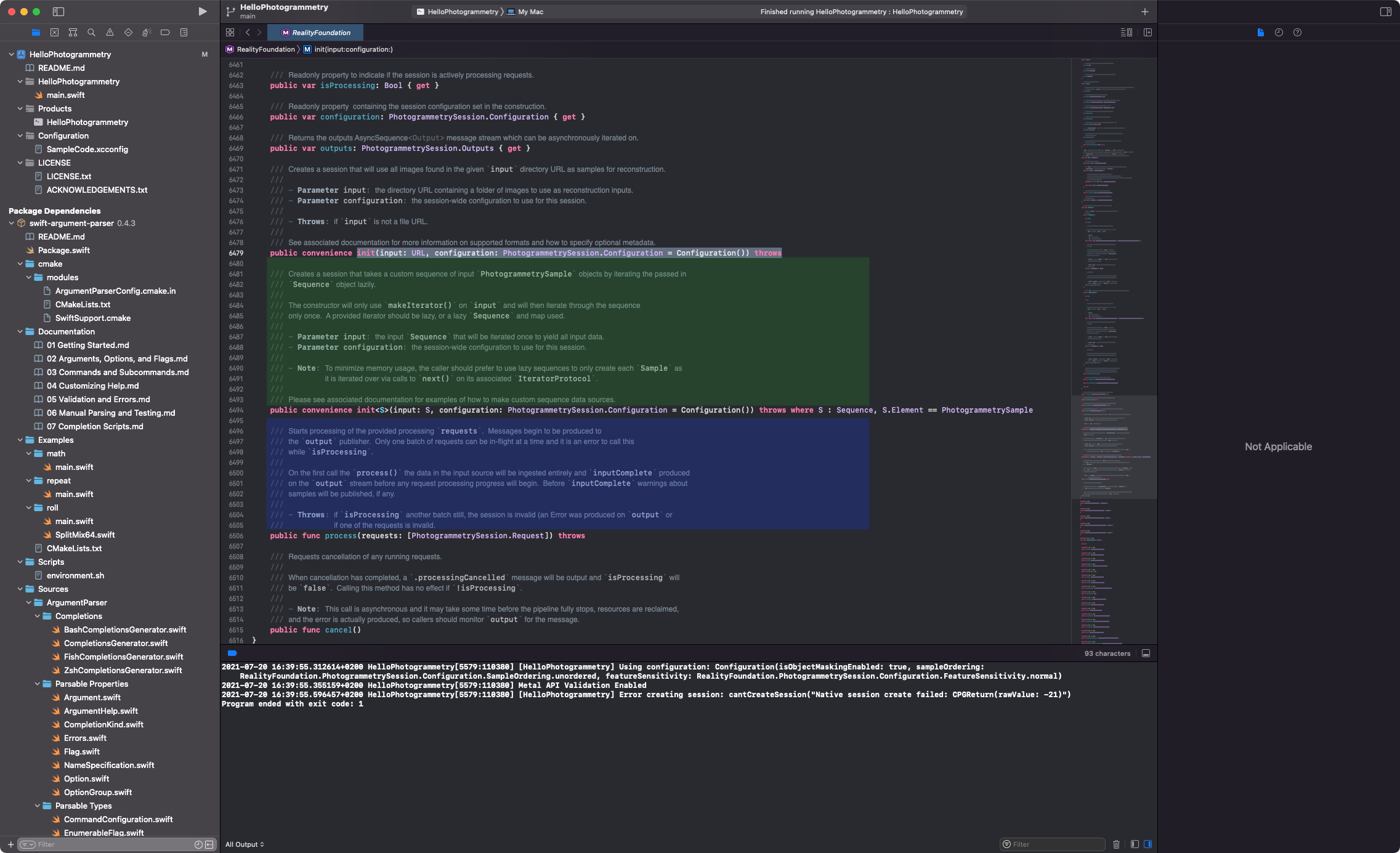Open the editor options lines menu
The image size is (1400, 853).
click(x=1126, y=32)
